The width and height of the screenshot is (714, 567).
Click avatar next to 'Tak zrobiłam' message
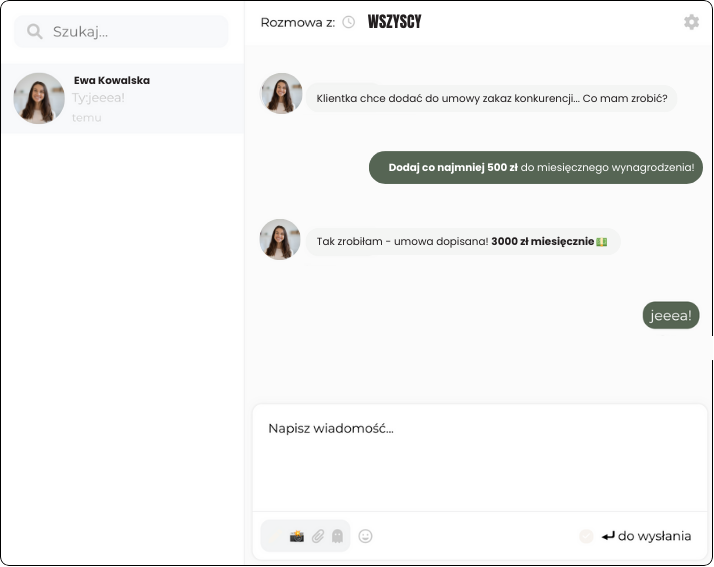tap(280, 240)
